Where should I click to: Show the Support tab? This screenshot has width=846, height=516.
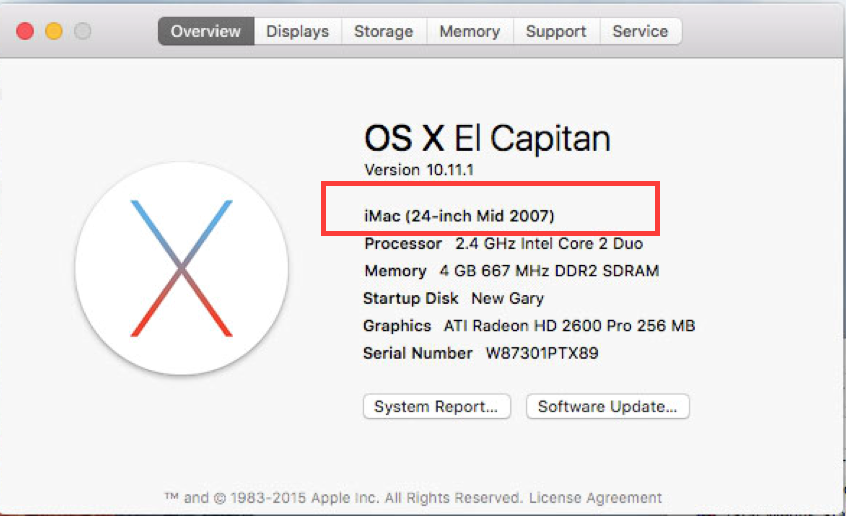coord(556,31)
